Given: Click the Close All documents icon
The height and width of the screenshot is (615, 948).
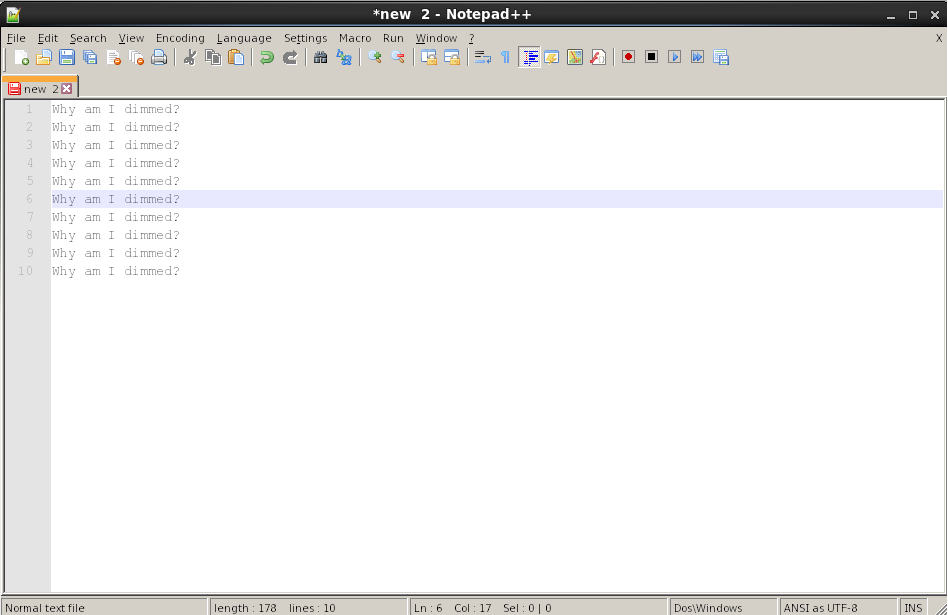Looking at the screenshot, I should coord(137,57).
